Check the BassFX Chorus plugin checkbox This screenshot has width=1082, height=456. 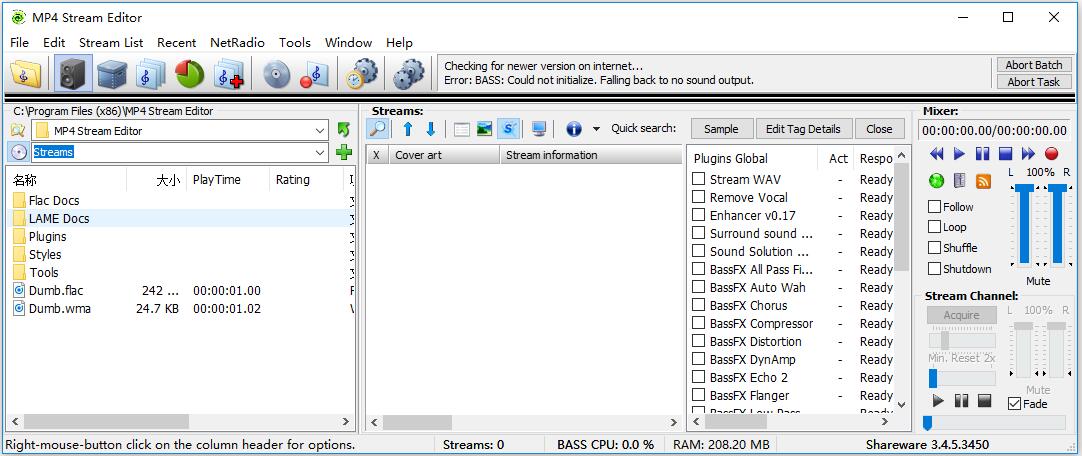point(698,305)
